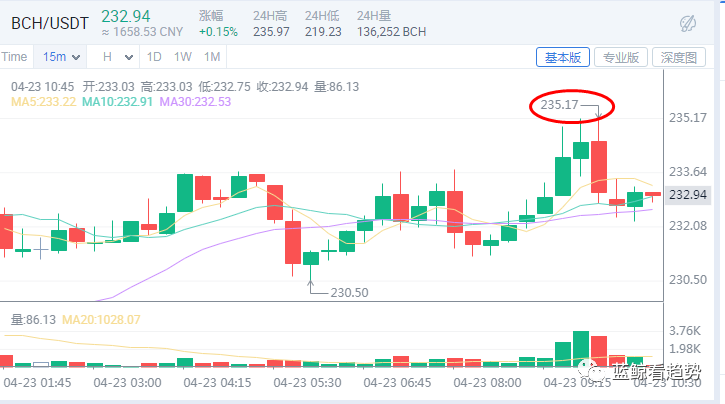Screen dimensions: 725x404
Task: Expand the H hourly interval dropdown
Action: tap(118, 57)
